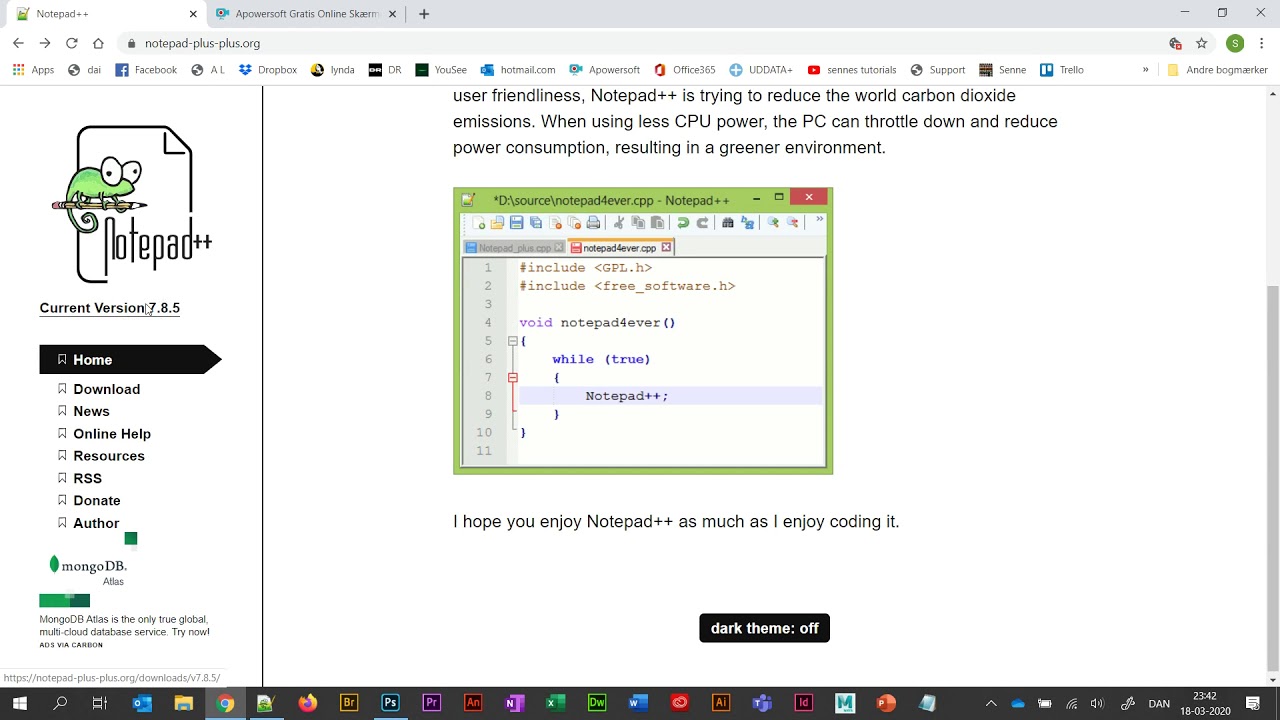This screenshot has width=1280, height=720.
Task: Switch to the Apowersoft Gratis Online tab
Action: tap(307, 14)
